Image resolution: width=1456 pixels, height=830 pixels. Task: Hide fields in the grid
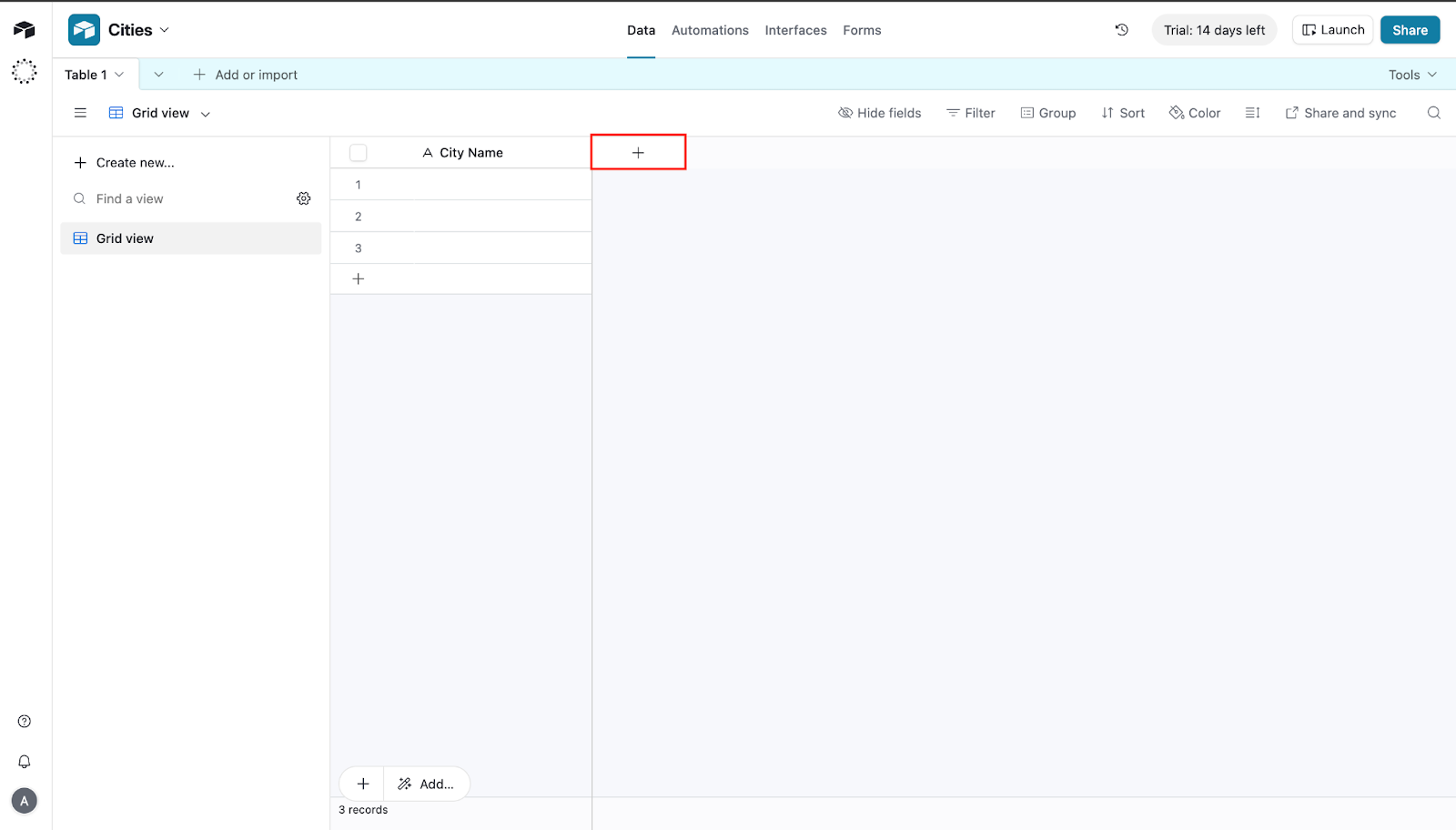coord(880,113)
